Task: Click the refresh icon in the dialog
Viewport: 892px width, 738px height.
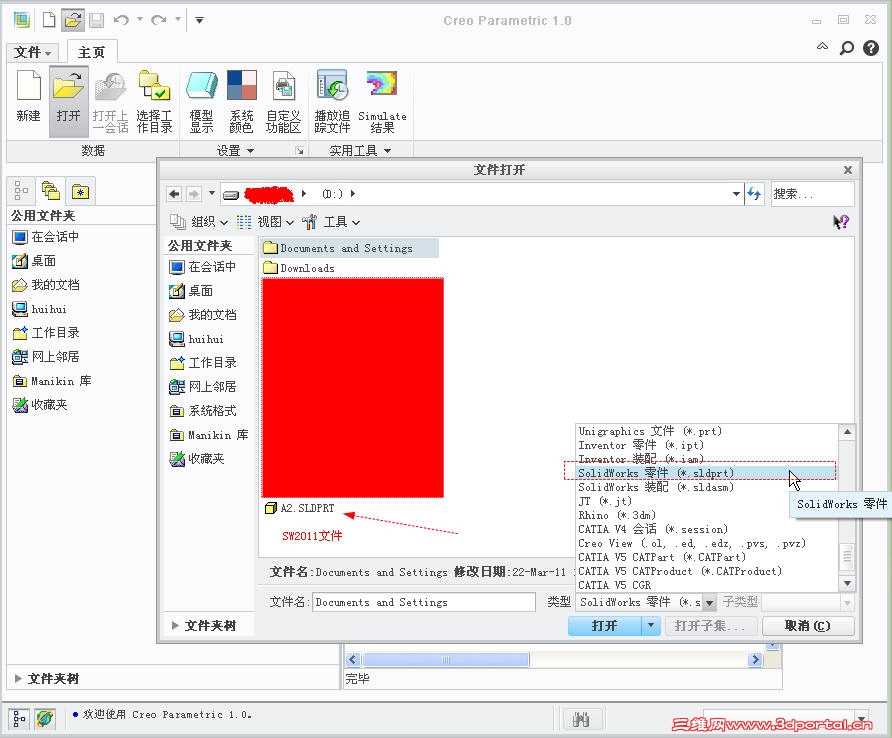Action: [x=754, y=194]
